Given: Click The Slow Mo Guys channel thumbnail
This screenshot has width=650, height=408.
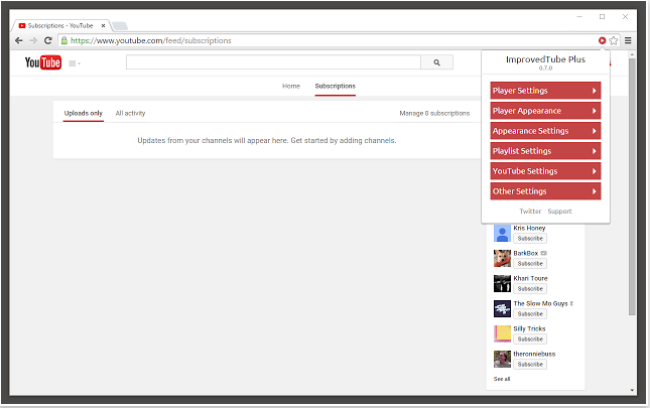Looking at the screenshot, I should point(502,309).
